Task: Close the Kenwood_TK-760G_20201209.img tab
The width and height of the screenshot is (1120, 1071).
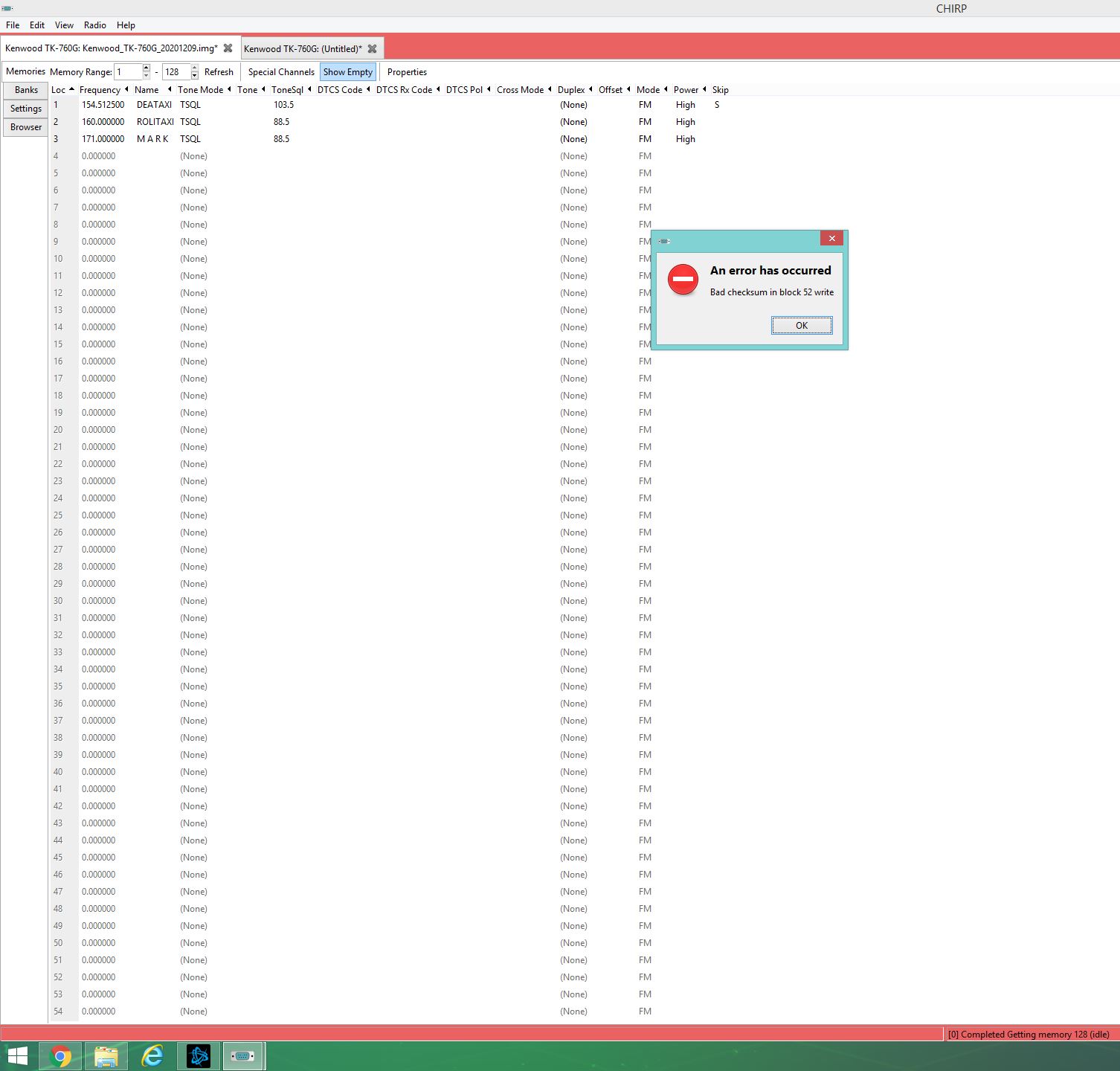Action: pos(228,48)
